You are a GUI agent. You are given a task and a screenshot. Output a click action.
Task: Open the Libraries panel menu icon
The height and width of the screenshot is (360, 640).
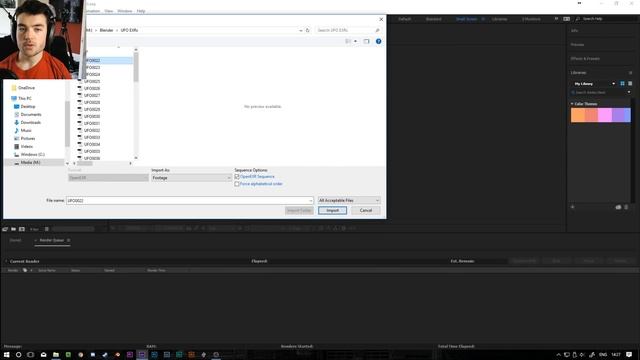click(x=630, y=73)
